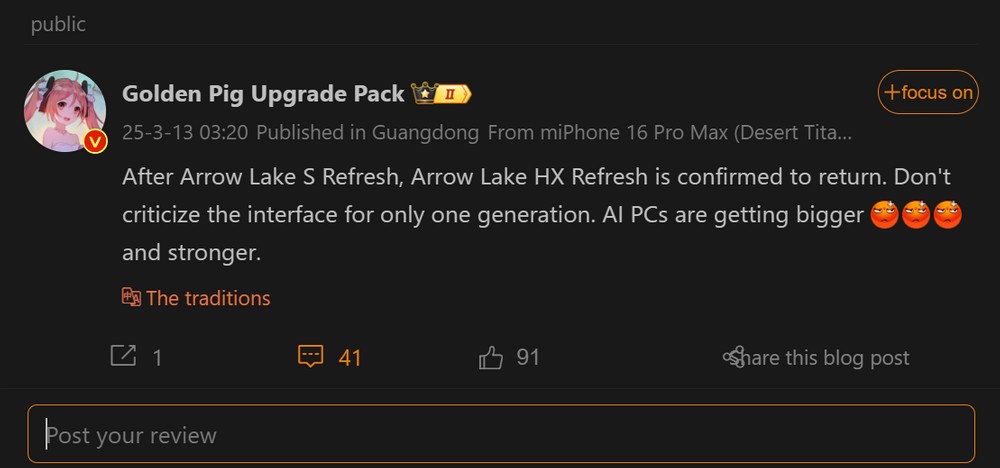
Task: Click the like count 91
Action: point(528,357)
